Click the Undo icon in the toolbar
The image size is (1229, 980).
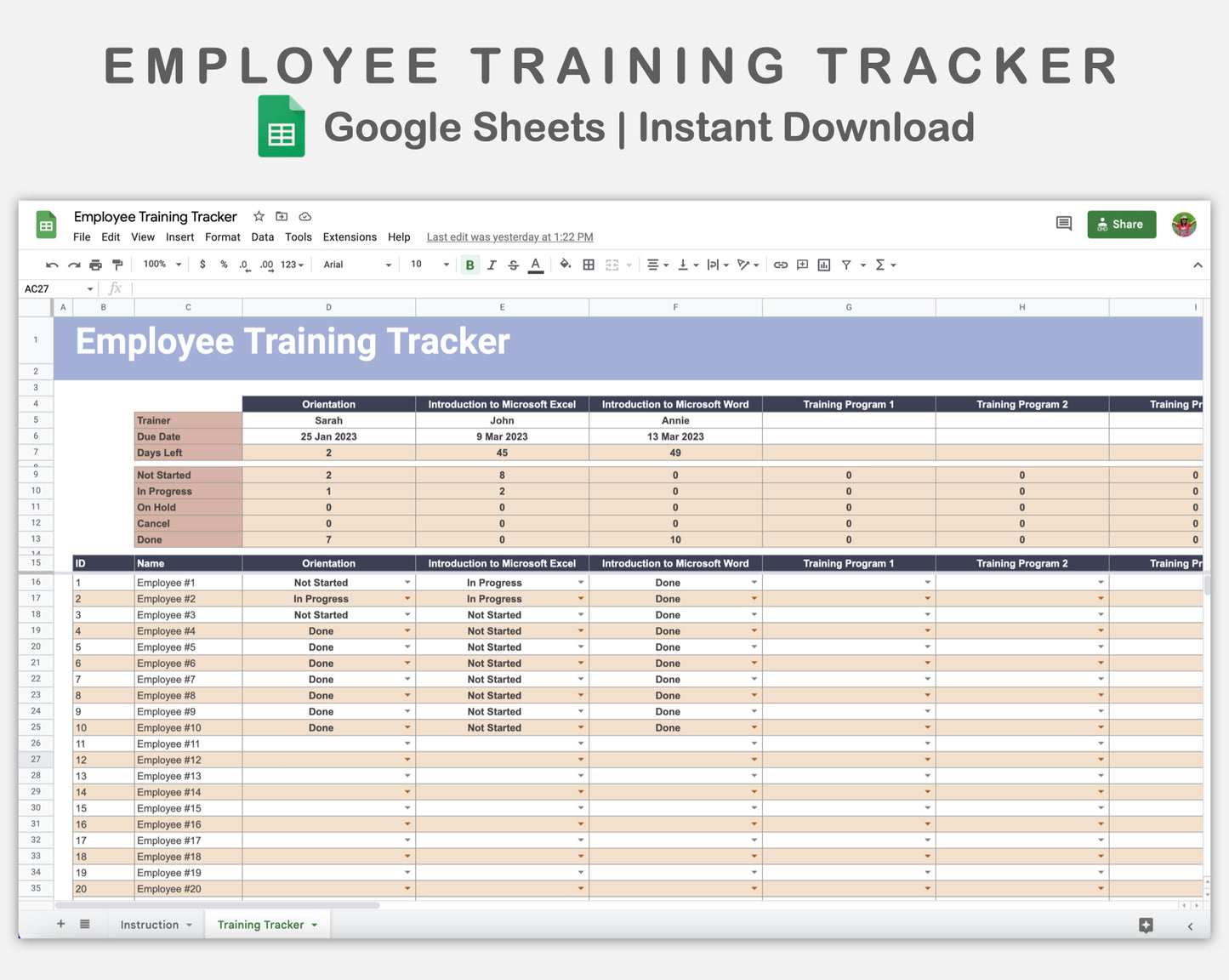(52, 265)
